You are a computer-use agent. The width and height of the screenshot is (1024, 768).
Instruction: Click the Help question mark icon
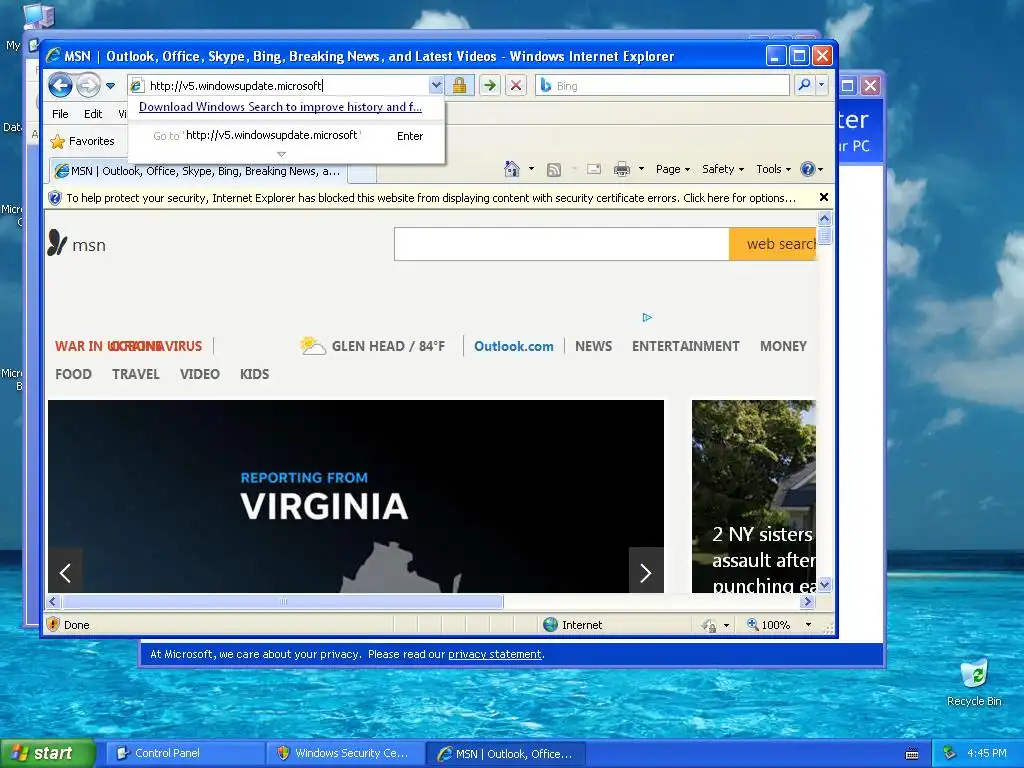[x=808, y=169]
